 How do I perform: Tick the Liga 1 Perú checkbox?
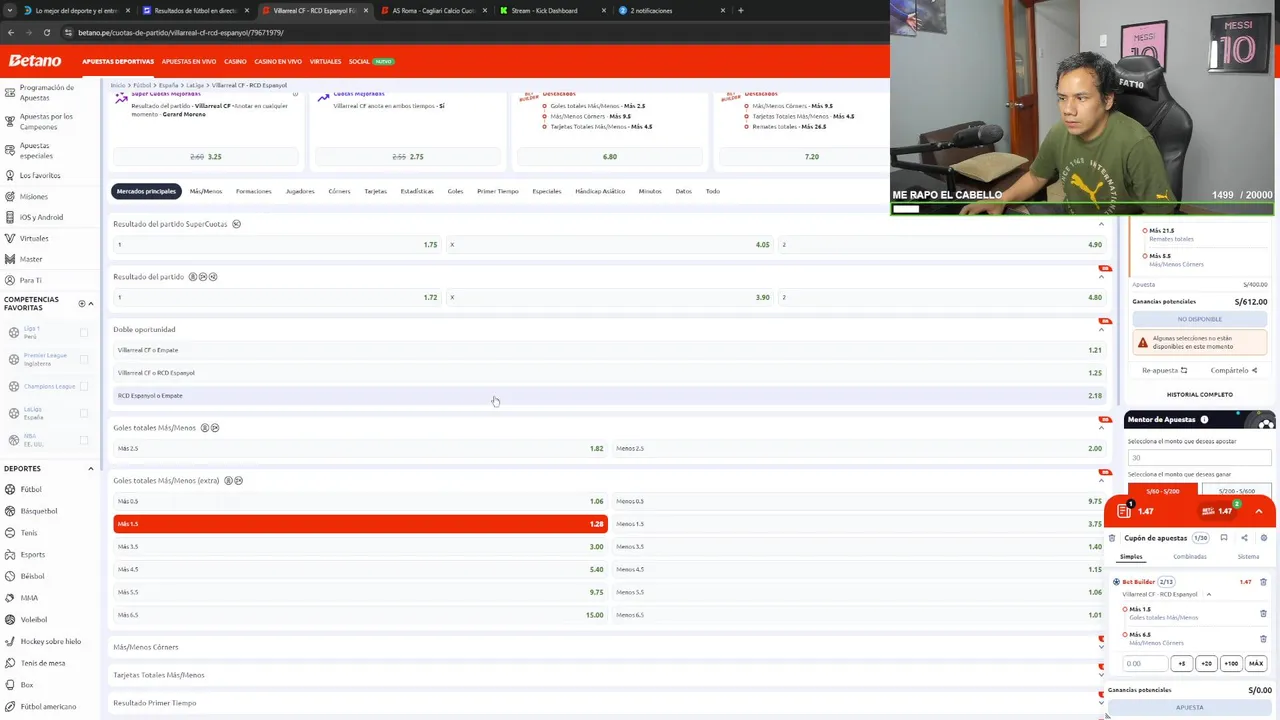[84, 333]
